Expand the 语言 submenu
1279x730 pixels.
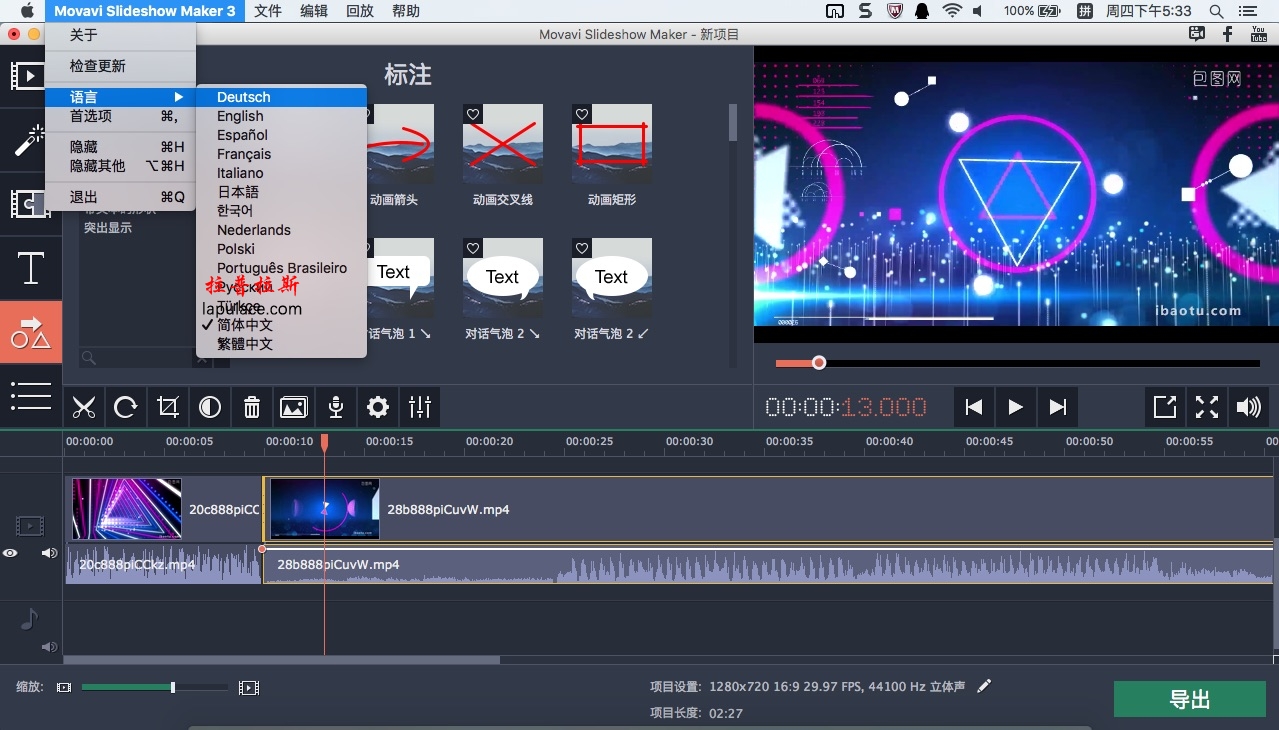point(120,97)
